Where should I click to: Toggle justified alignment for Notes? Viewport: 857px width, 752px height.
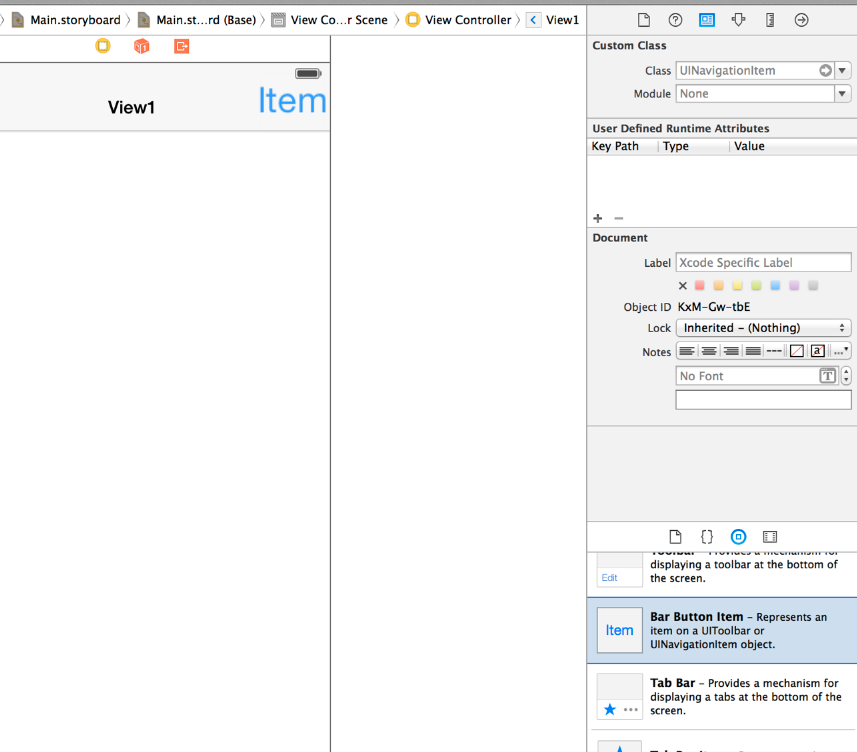click(x=753, y=351)
